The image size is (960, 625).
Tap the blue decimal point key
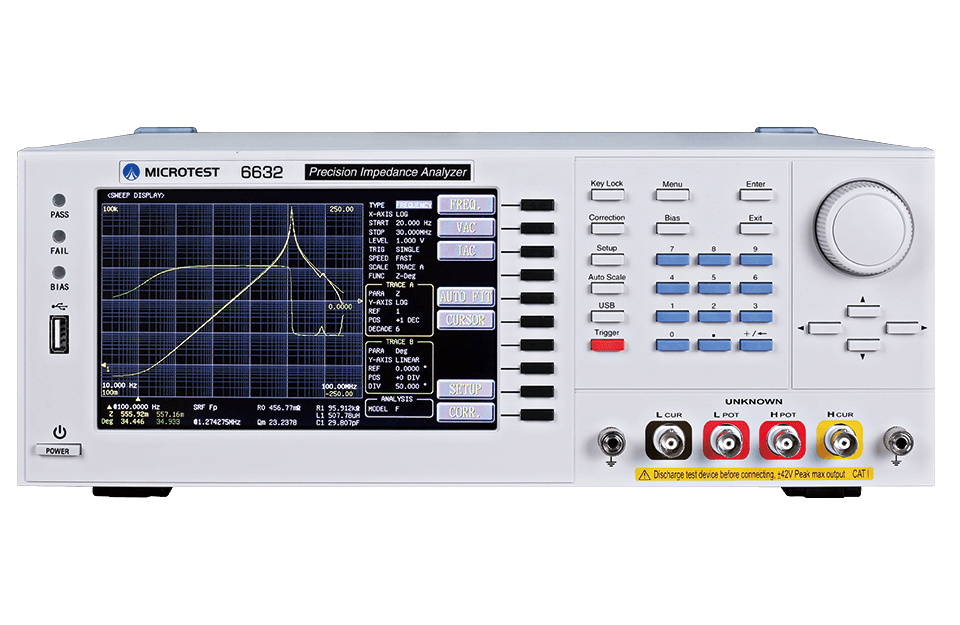[714, 345]
